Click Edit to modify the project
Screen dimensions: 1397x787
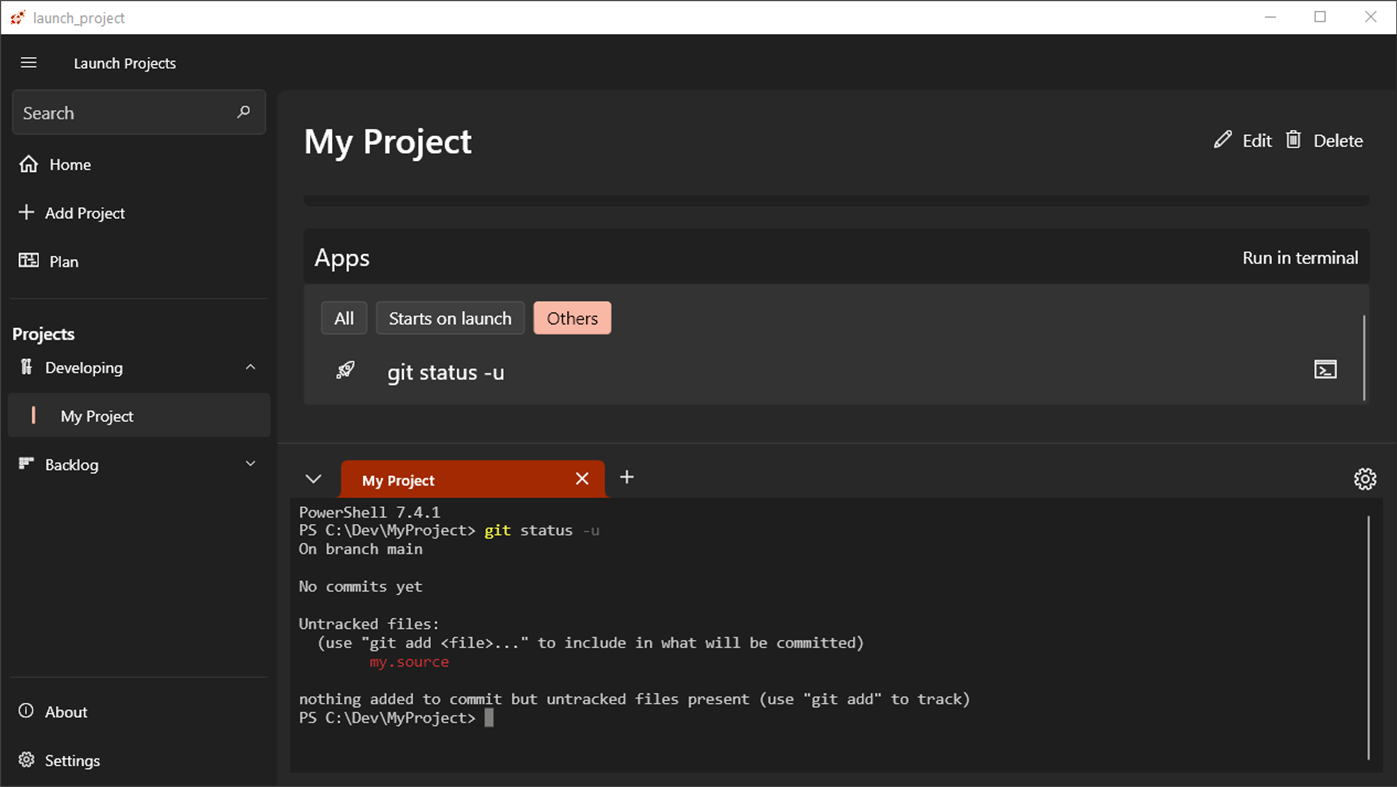pos(1243,141)
